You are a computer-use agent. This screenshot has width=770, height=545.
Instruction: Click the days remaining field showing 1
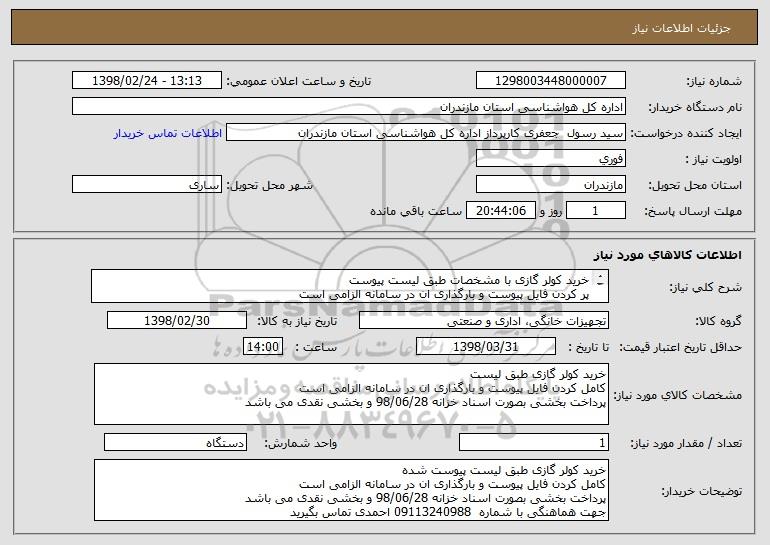pos(596,210)
